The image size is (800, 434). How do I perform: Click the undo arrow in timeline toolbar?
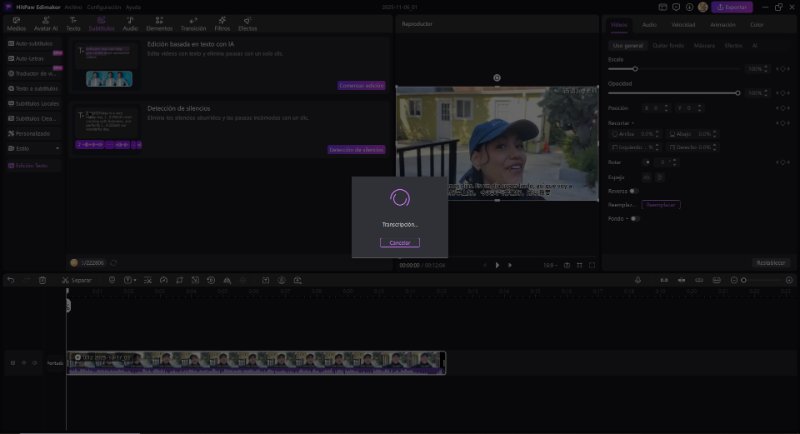(11, 280)
